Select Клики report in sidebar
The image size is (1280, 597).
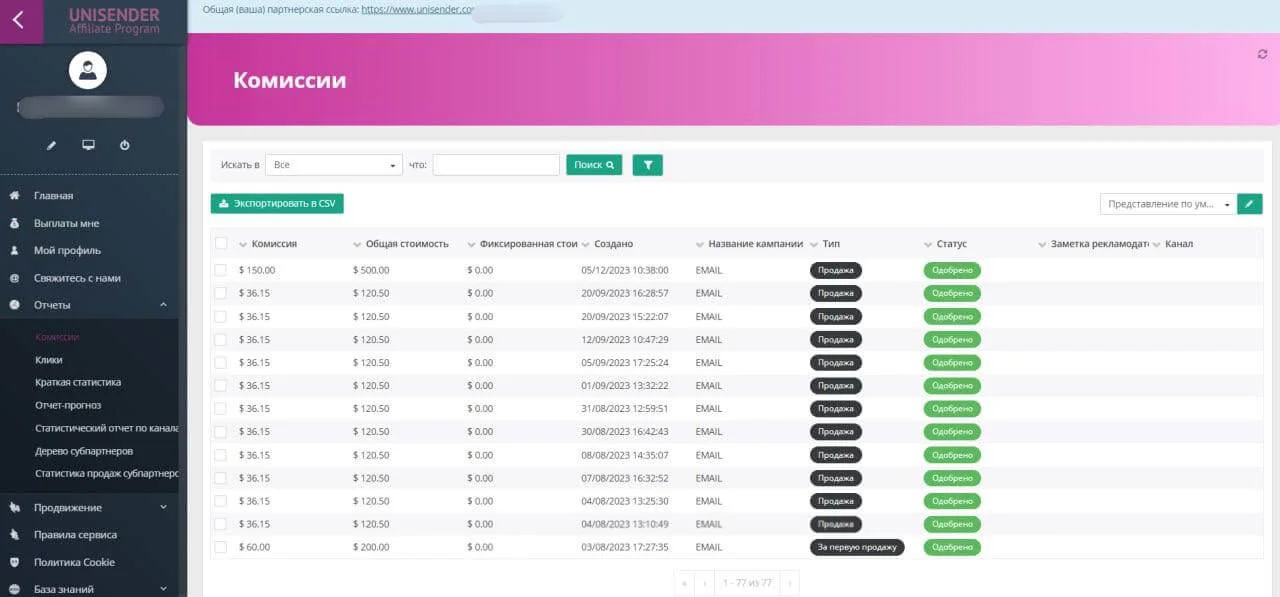pos(49,360)
